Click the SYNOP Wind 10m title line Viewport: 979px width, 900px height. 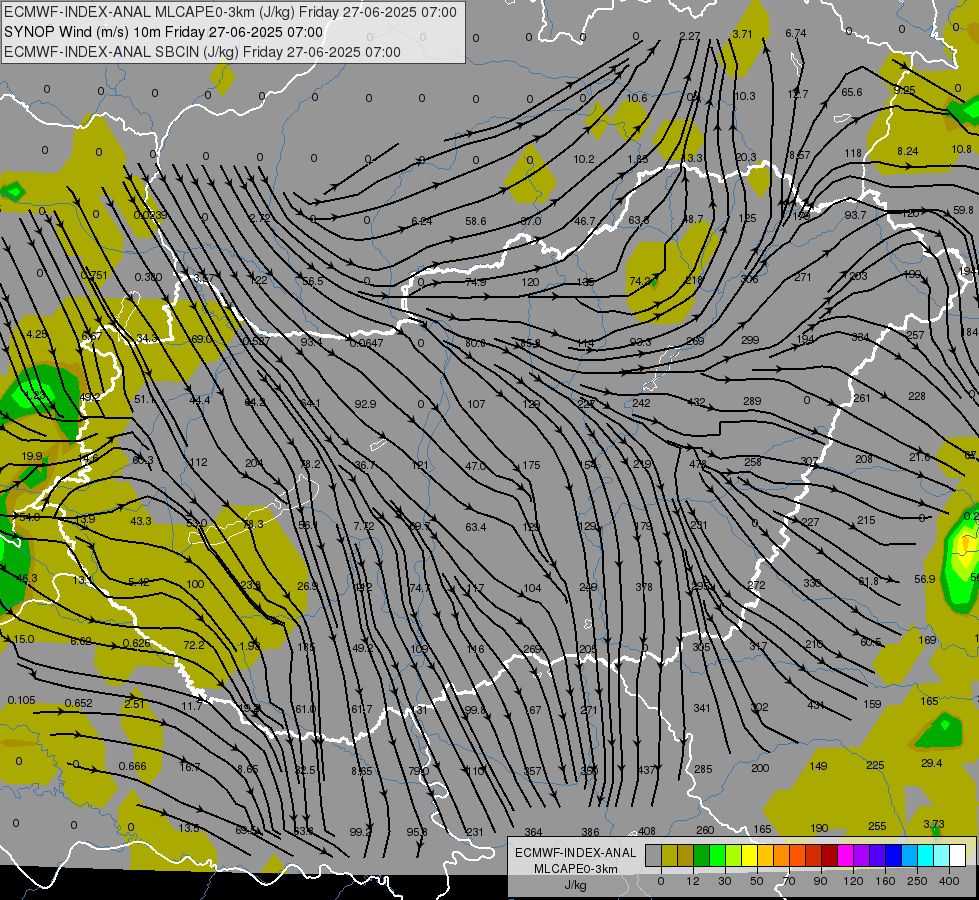[164, 32]
